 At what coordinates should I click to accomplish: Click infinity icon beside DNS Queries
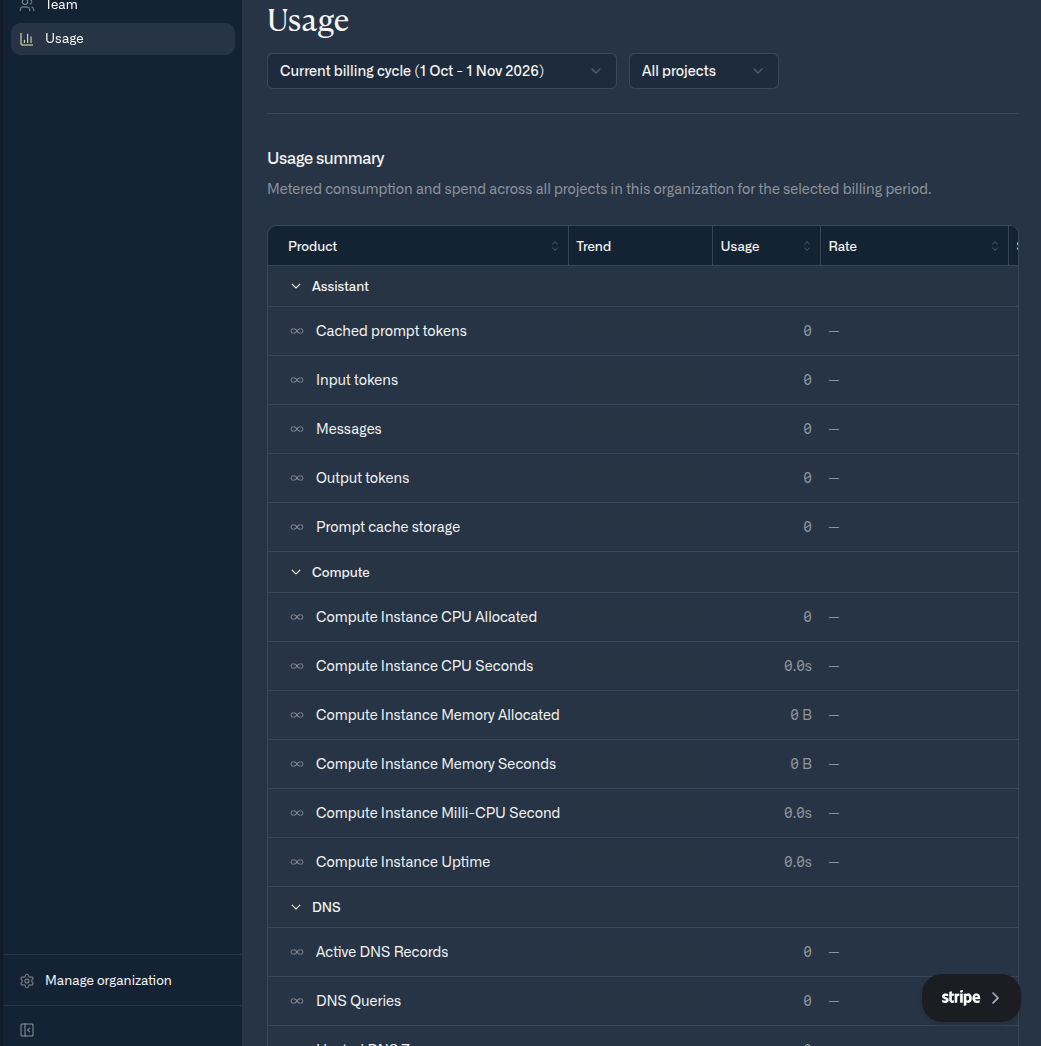point(297,1001)
